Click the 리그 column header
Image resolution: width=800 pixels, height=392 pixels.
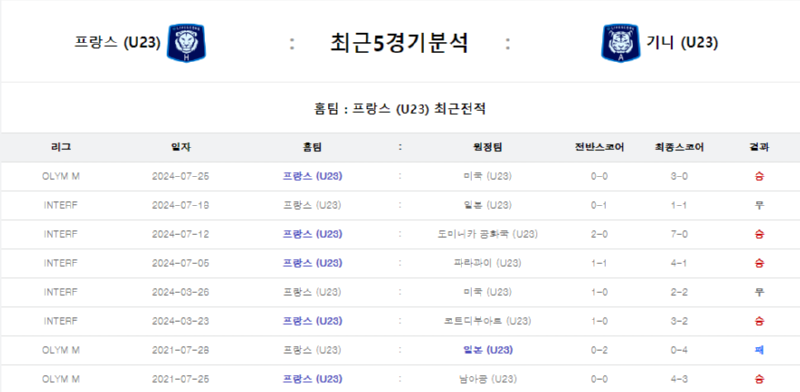coord(61,148)
